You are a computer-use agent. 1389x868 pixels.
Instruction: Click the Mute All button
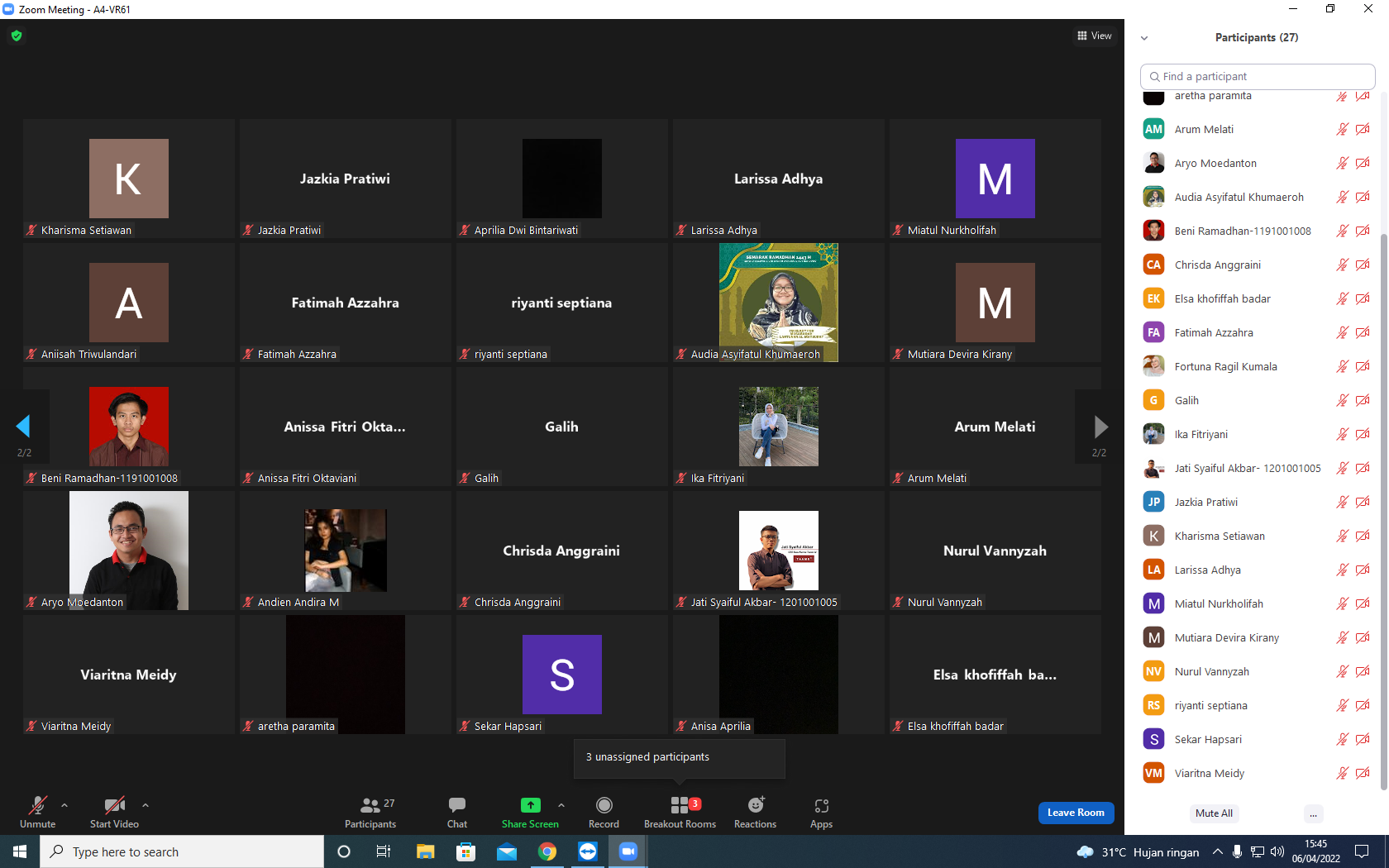pyautogui.click(x=1214, y=813)
